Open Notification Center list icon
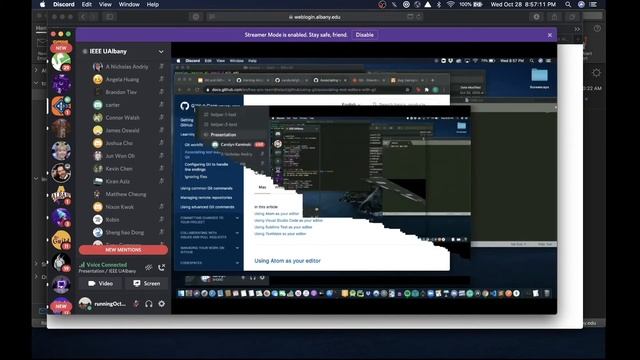 (593, 4)
